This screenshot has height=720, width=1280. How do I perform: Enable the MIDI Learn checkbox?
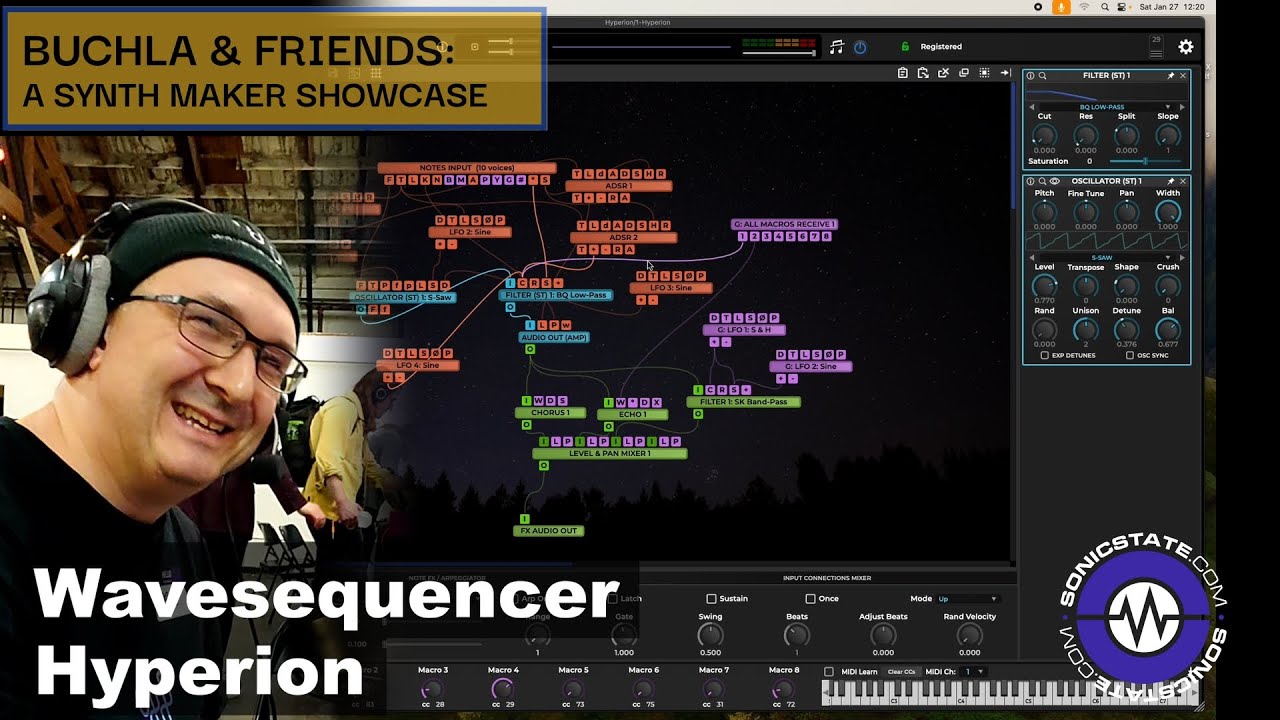828,672
